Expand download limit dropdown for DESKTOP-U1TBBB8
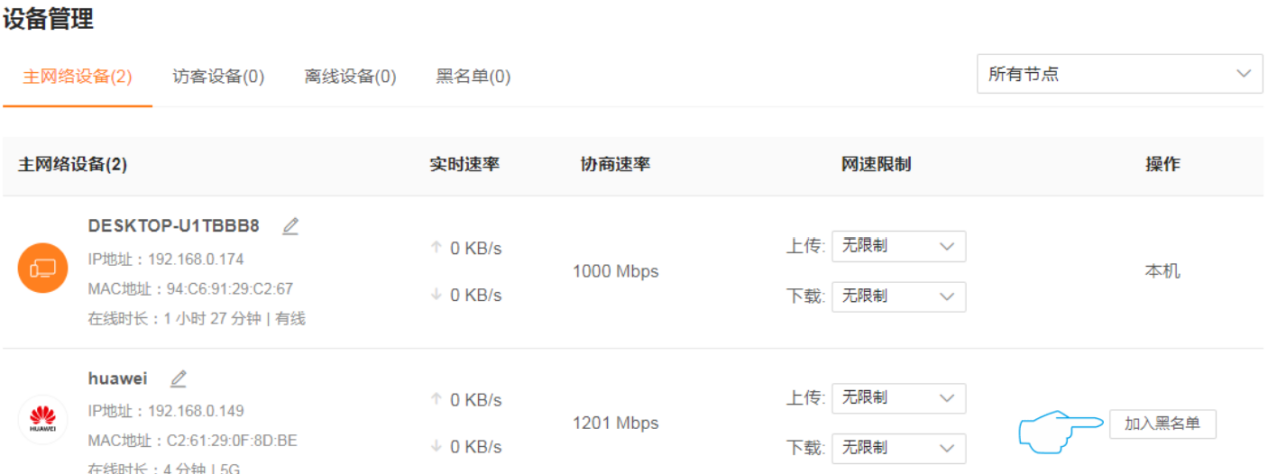 [x=898, y=296]
